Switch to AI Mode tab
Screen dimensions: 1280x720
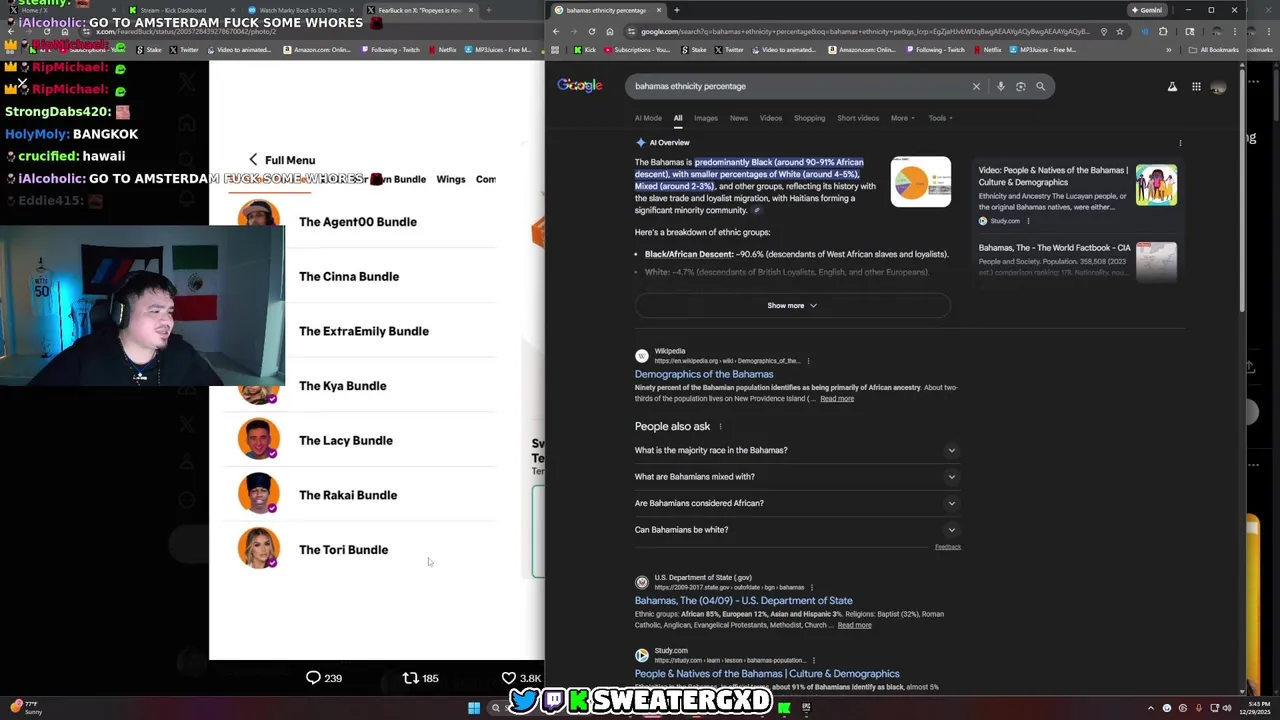tap(648, 118)
